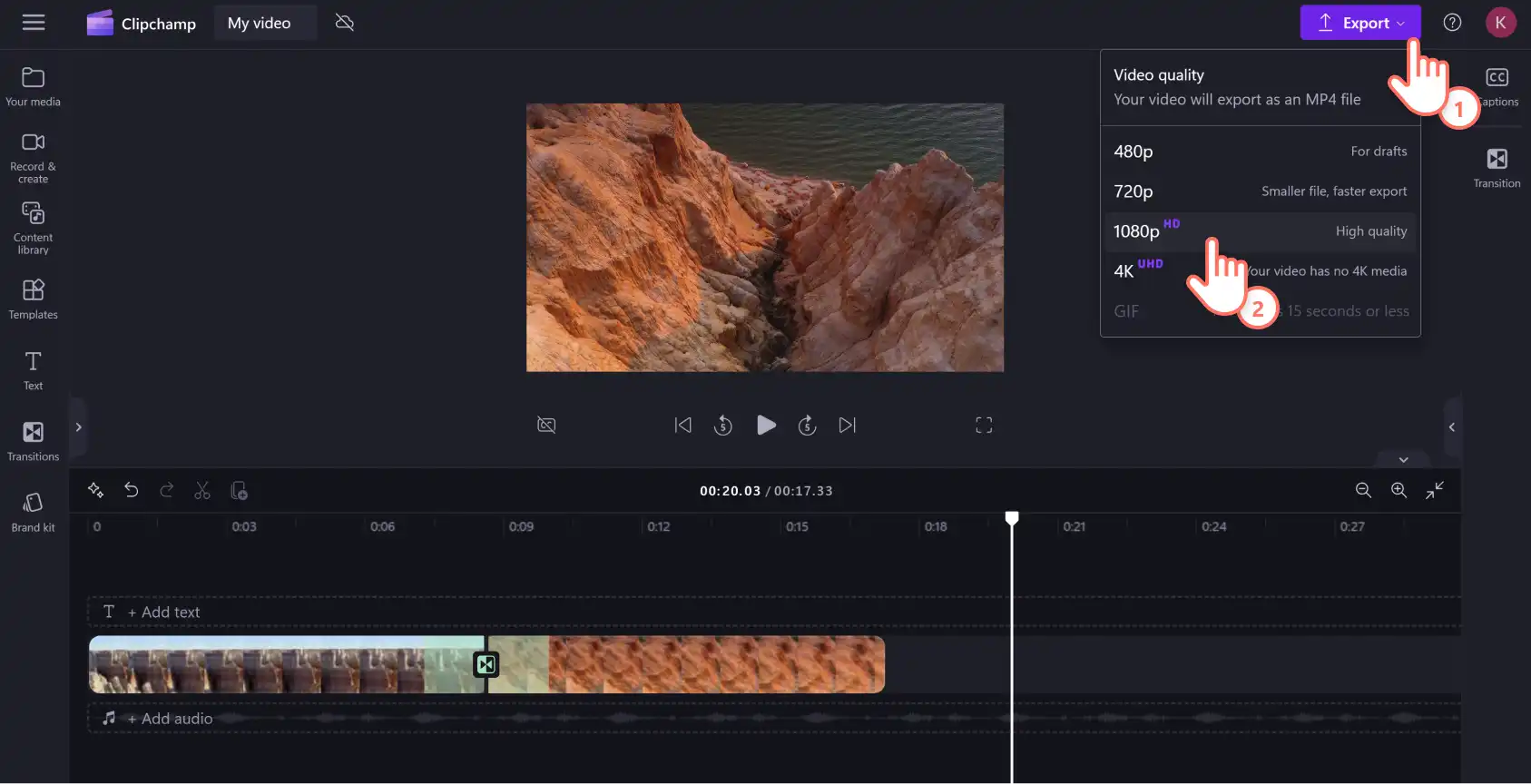Open the Brand kit panel

coord(33,513)
